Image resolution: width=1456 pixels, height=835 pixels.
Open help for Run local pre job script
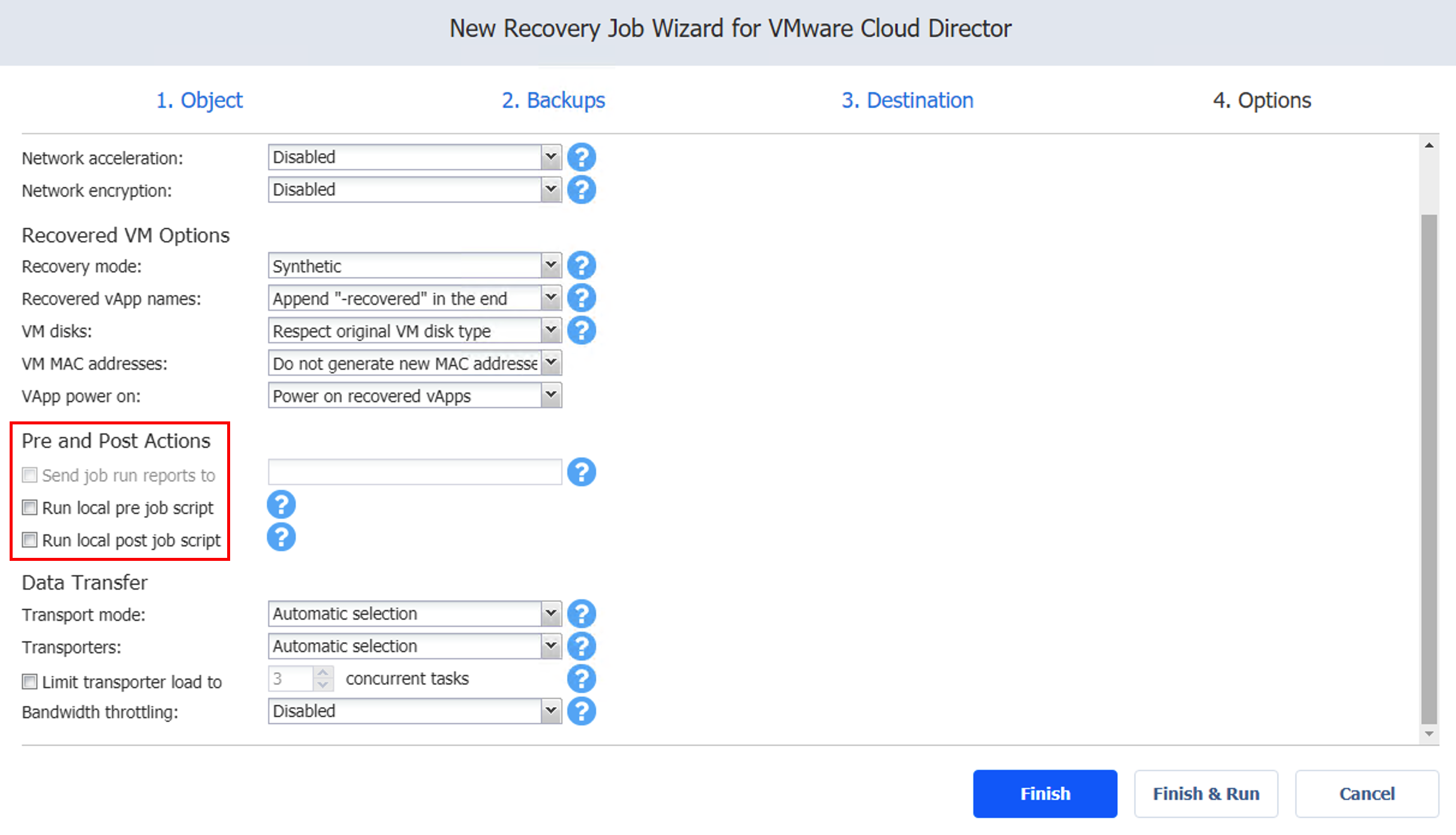pos(281,505)
